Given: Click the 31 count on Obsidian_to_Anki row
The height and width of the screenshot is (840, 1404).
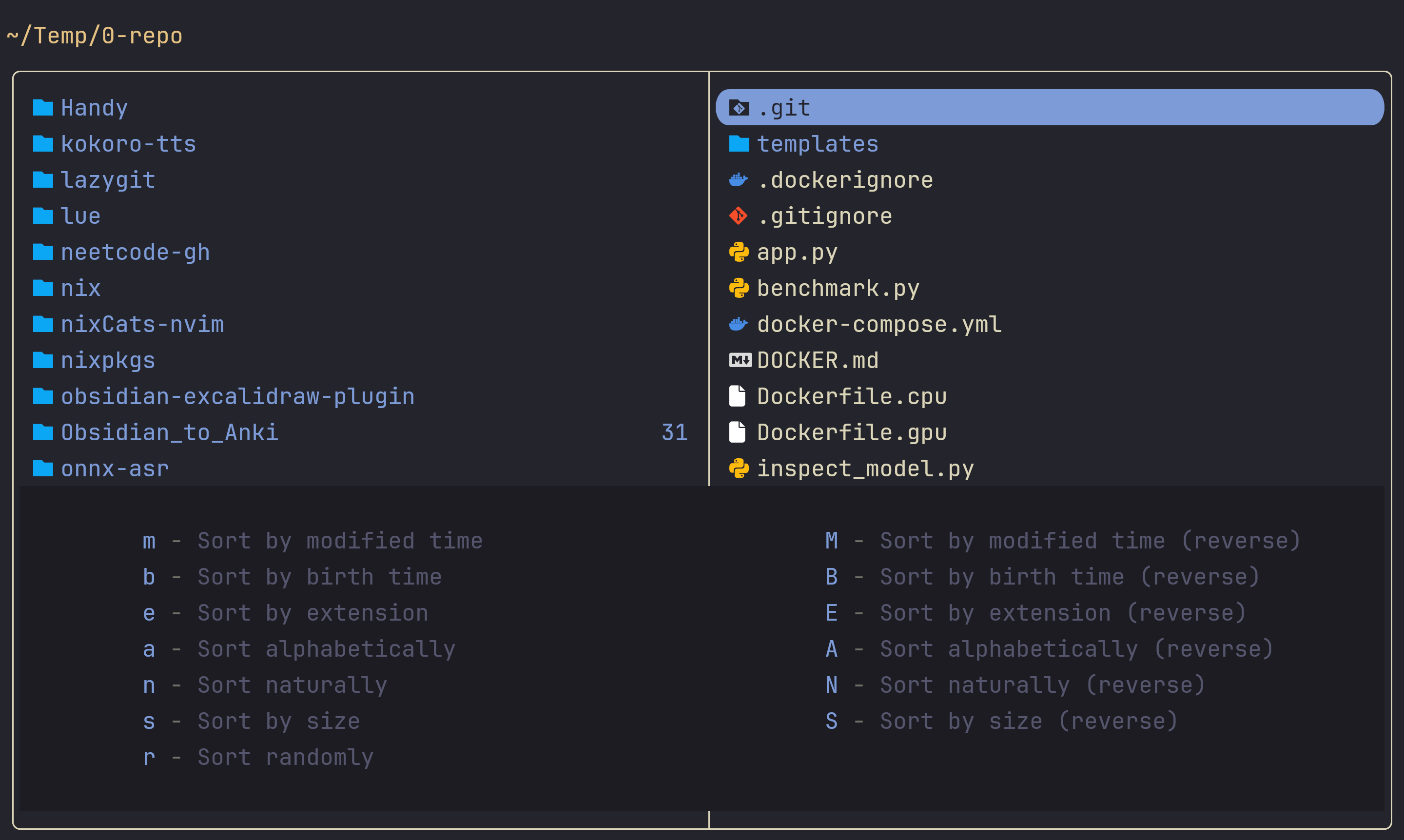Looking at the screenshot, I should (675, 432).
